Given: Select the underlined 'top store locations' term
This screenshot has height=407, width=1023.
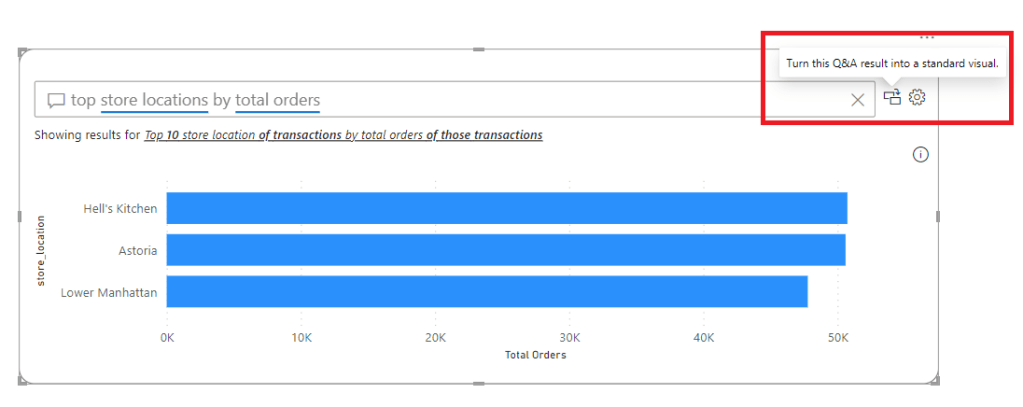Looking at the screenshot, I should click(x=139, y=100).
